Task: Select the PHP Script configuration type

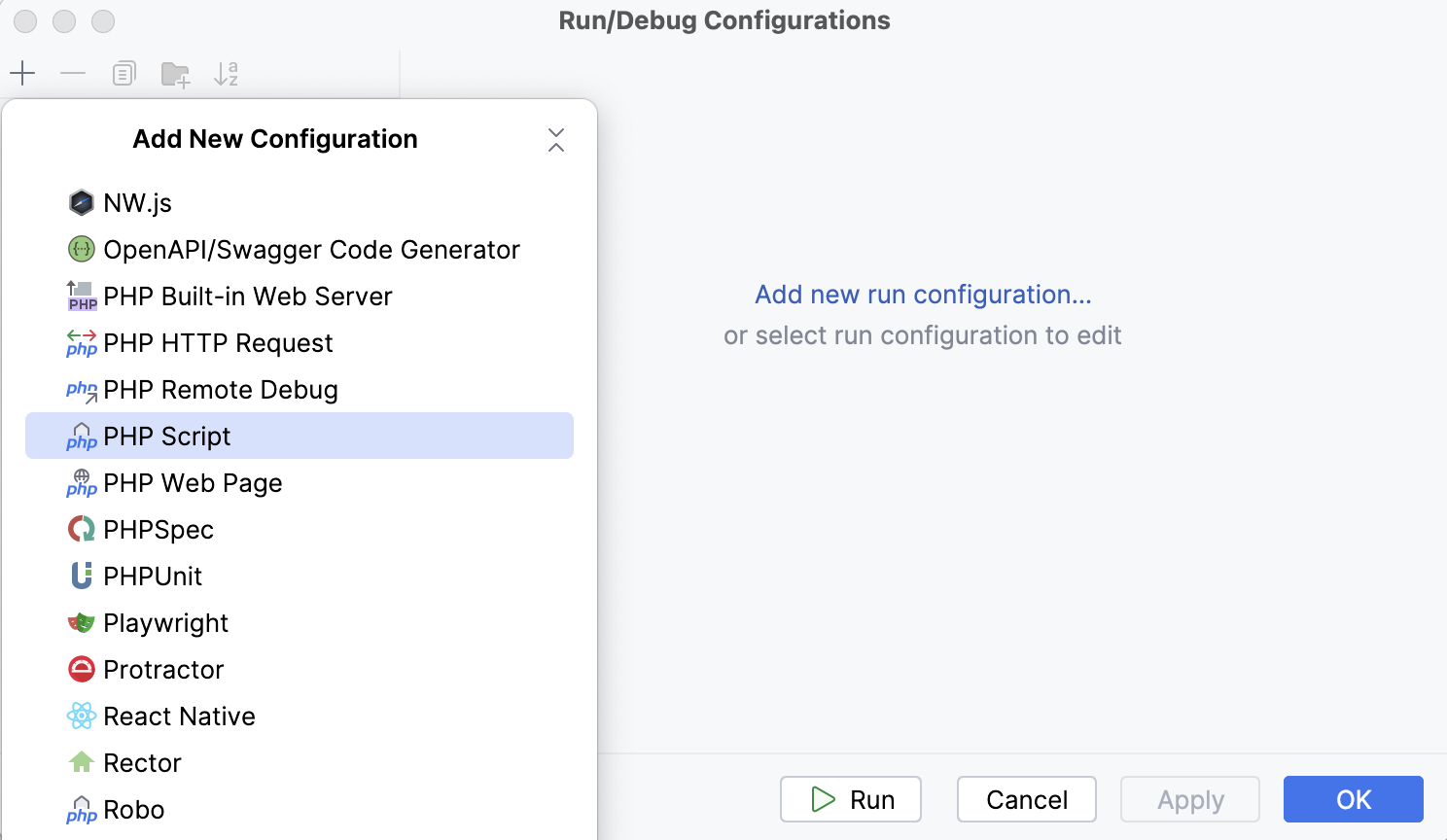Action: pyautogui.click(x=166, y=436)
